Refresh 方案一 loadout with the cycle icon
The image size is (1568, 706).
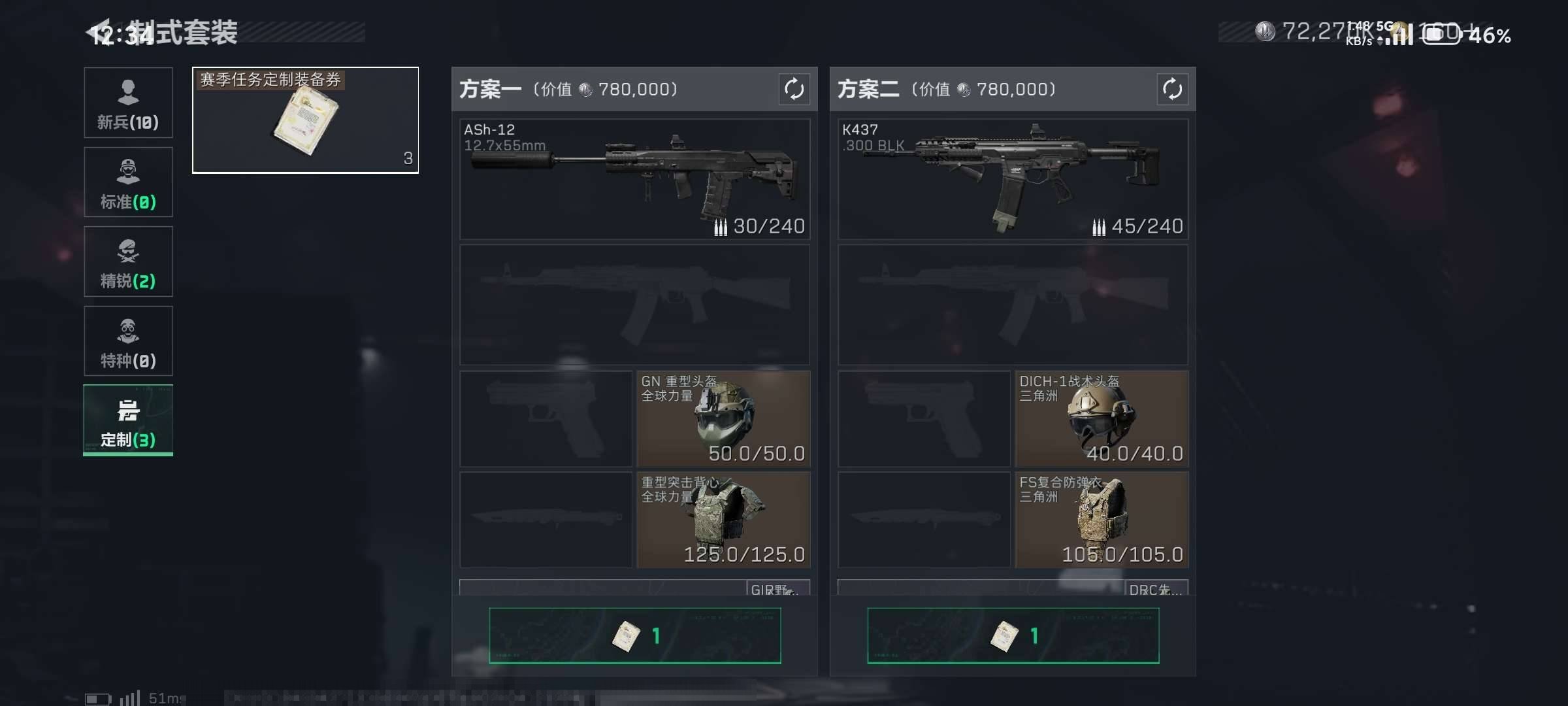point(794,89)
